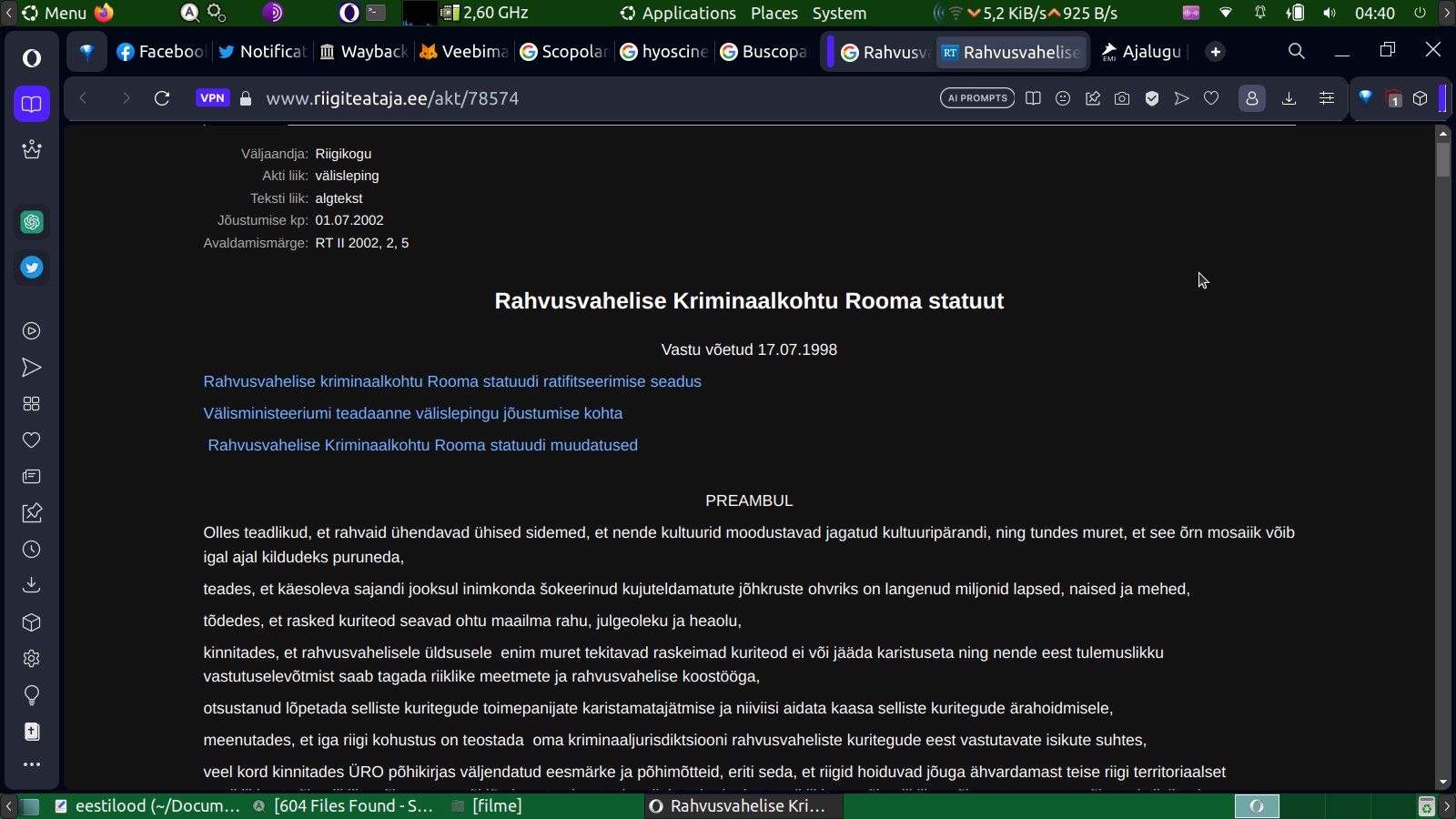Open ad blocker shield settings
This screenshot has height=819, width=1456.
1152,98
